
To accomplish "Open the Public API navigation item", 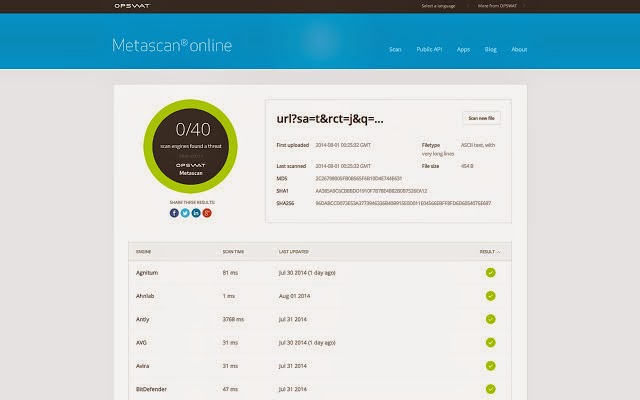I will (429, 49).
